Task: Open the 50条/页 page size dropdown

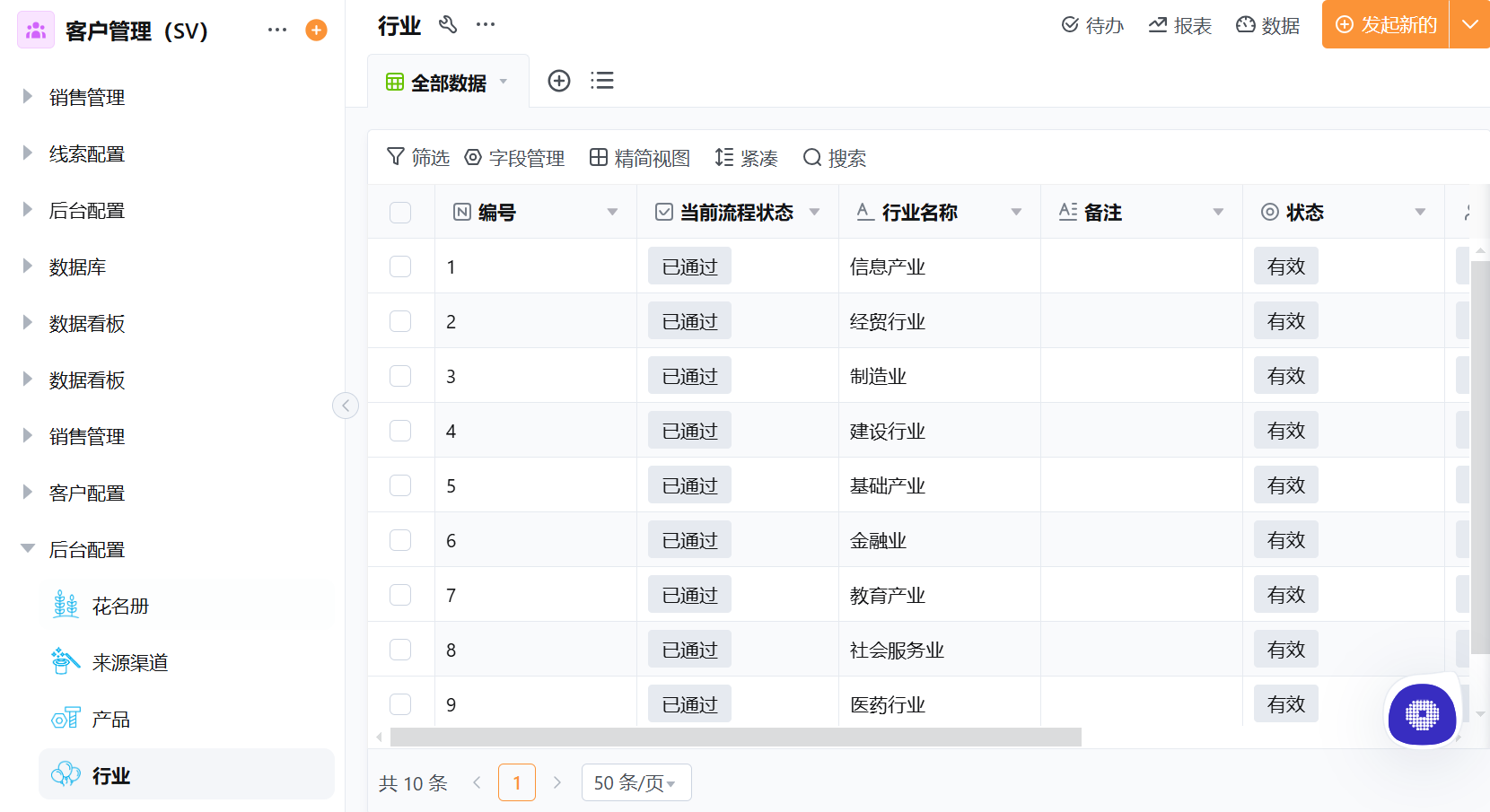Action: pyautogui.click(x=636, y=781)
